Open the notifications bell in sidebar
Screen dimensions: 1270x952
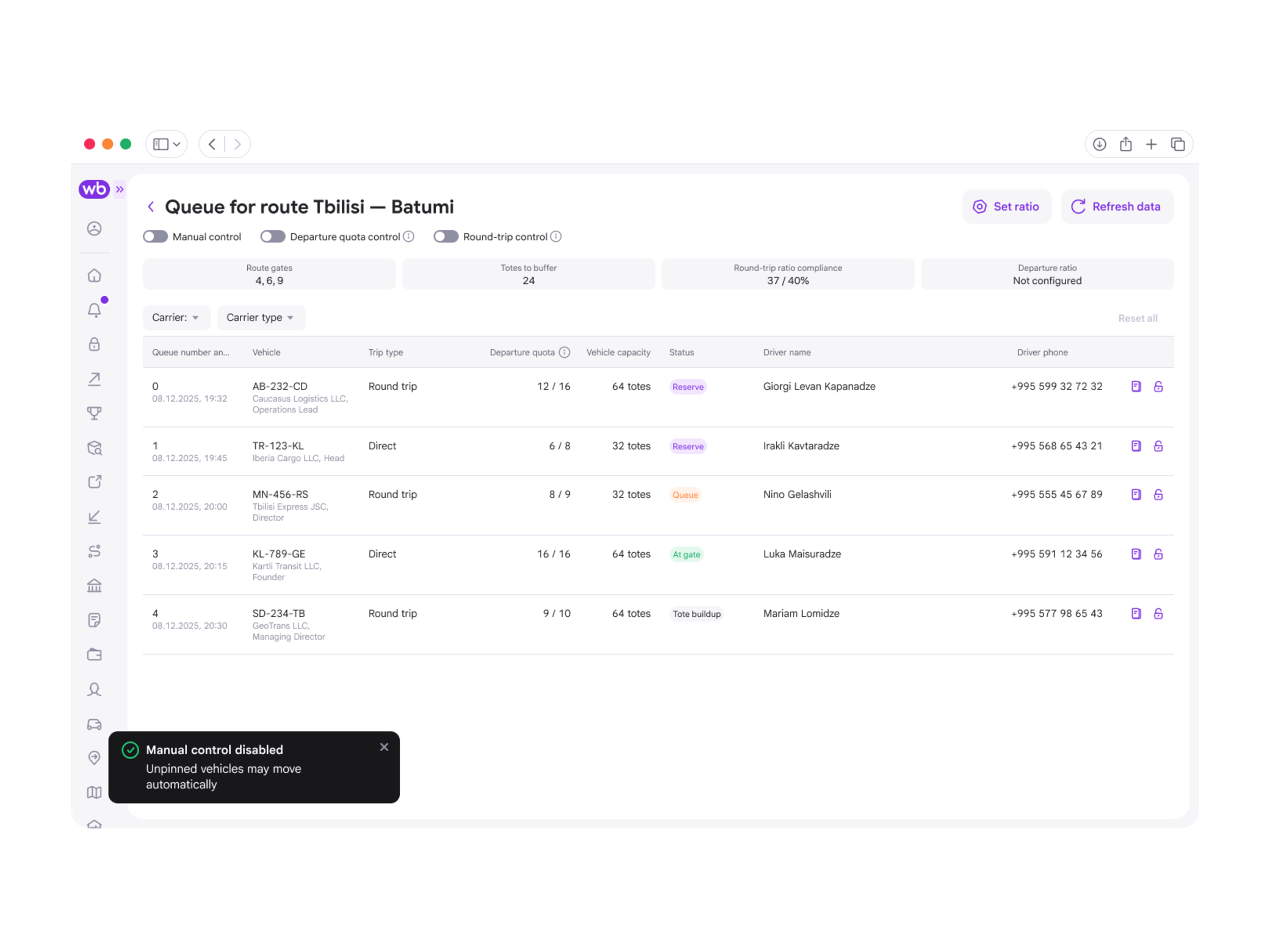coord(95,310)
